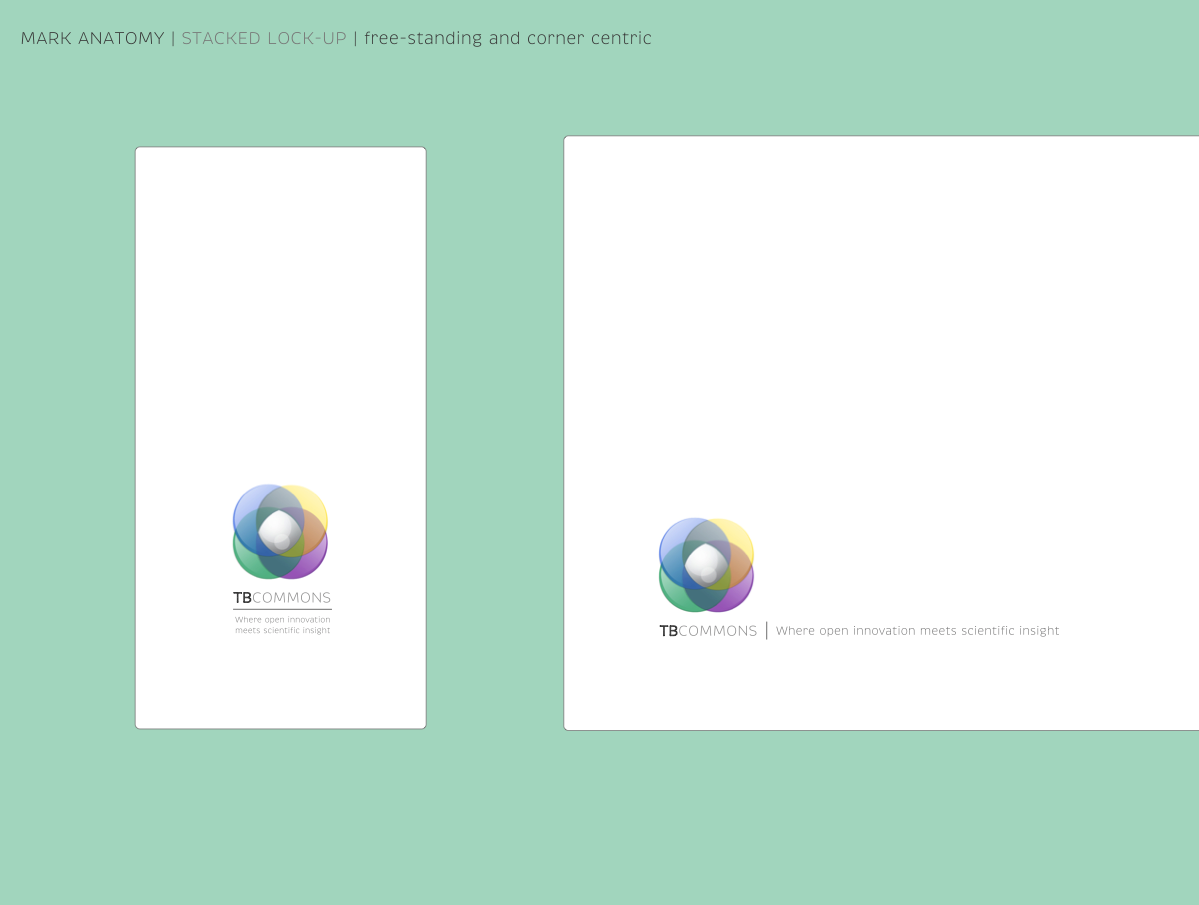
Task: Click the white center of the portrait card logo
Action: point(280,531)
